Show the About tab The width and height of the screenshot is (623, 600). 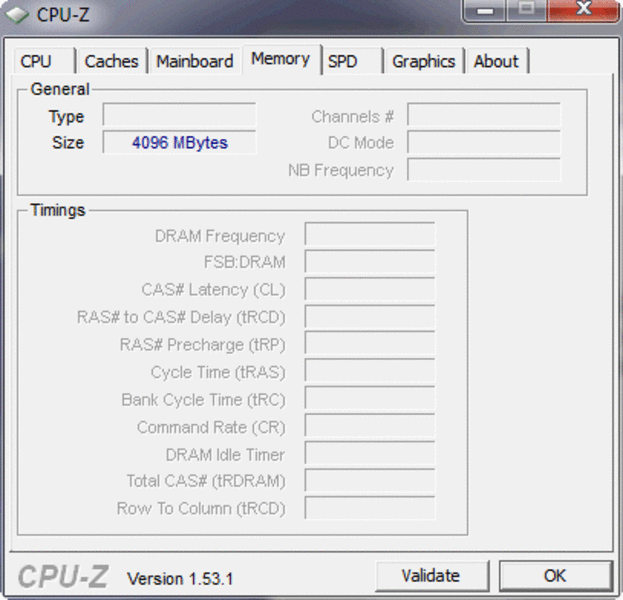(497, 61)
